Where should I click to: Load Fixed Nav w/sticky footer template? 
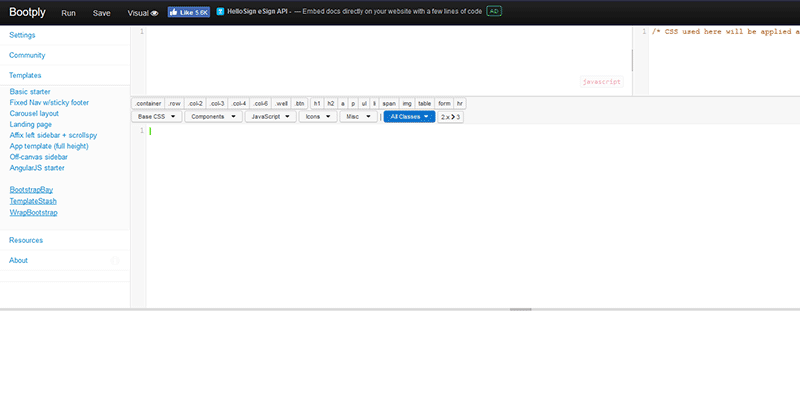tap(49, 103)
